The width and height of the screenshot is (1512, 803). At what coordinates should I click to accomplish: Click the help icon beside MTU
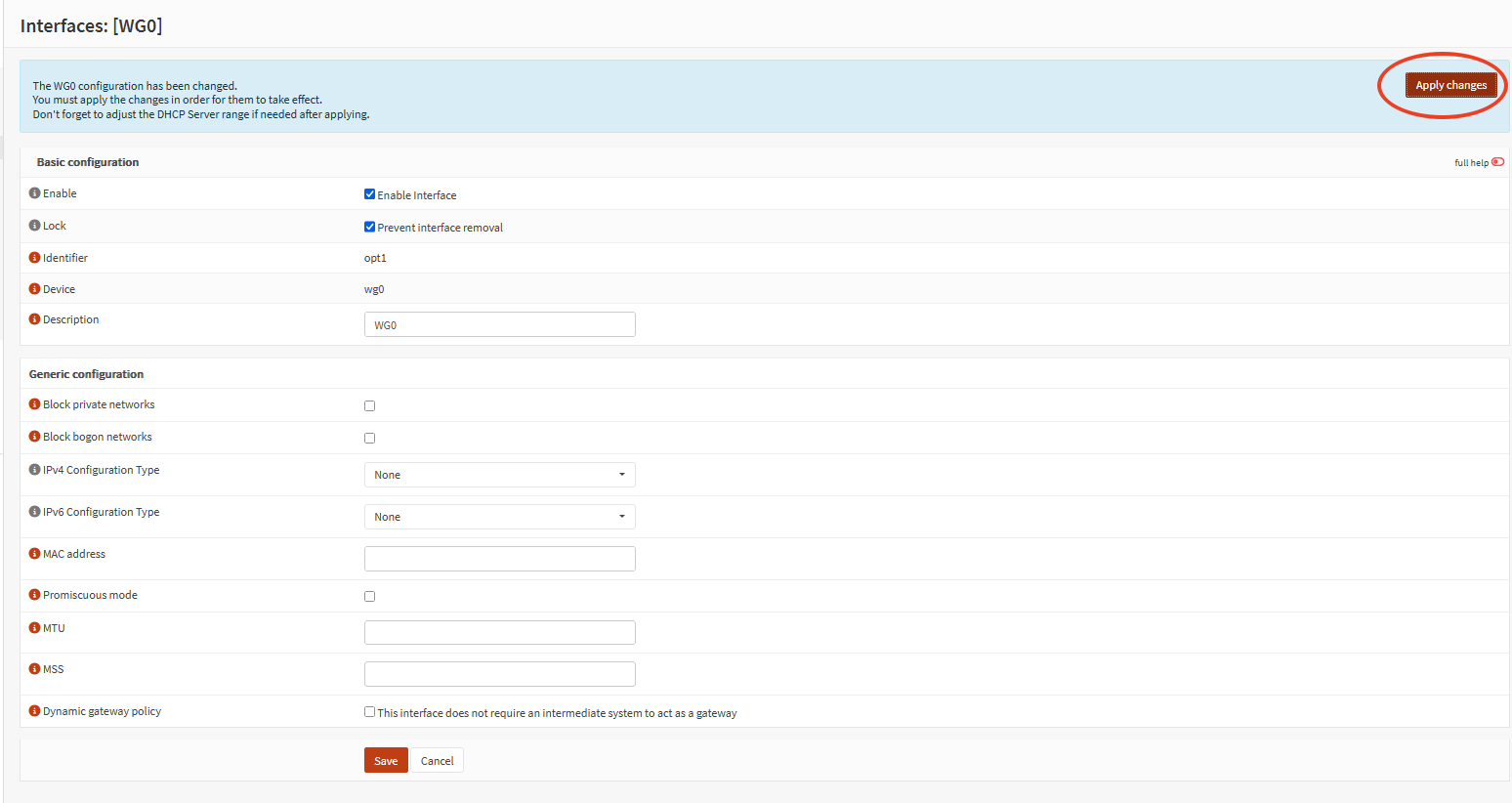coord(35,628)
